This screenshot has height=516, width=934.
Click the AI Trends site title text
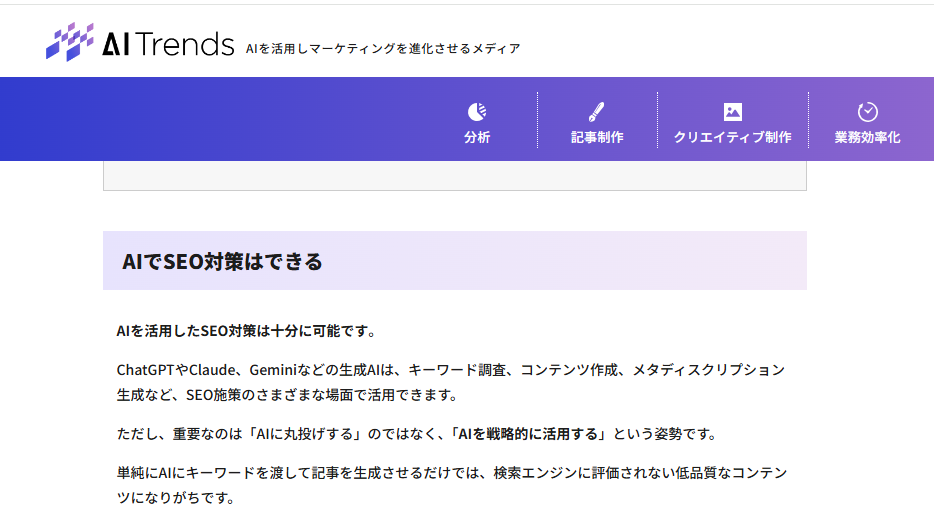click(168, 43)
